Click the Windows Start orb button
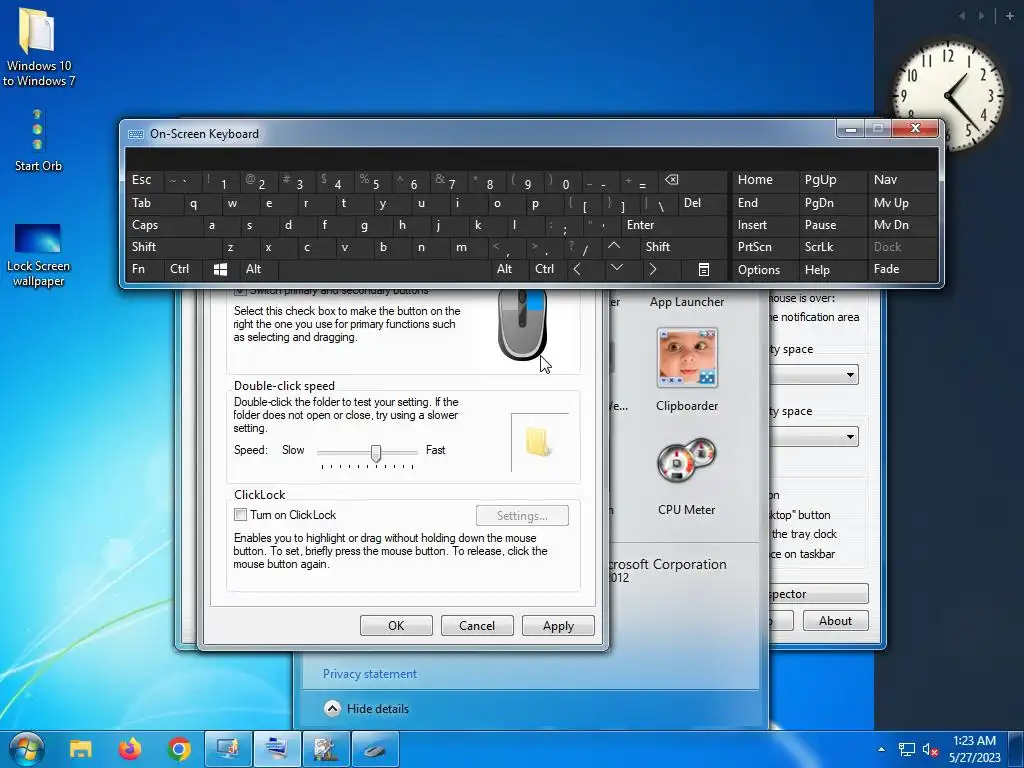Screen dimensions: 1024x768 (27, 748)
